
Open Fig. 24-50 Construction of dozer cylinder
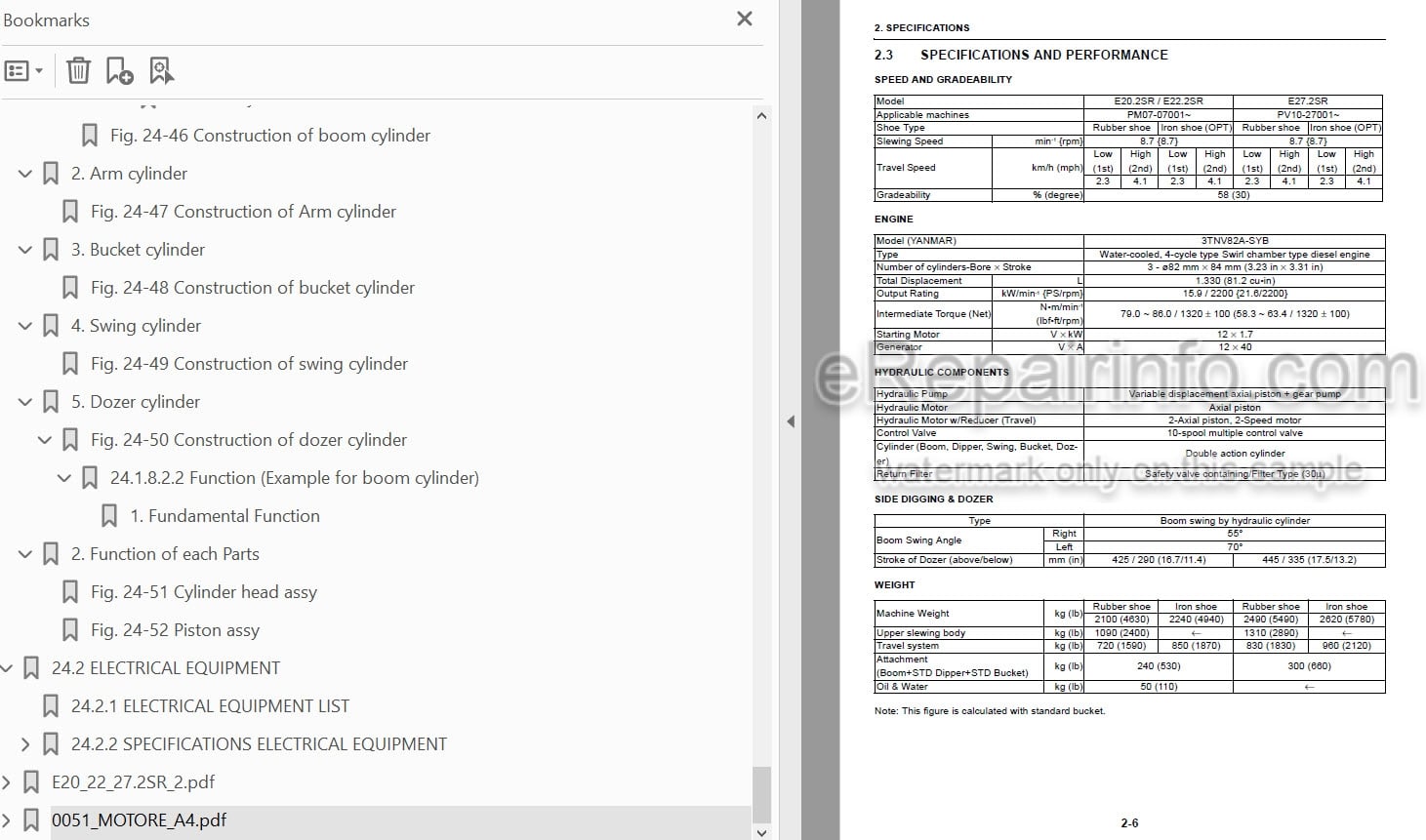[x=249, y=439]
